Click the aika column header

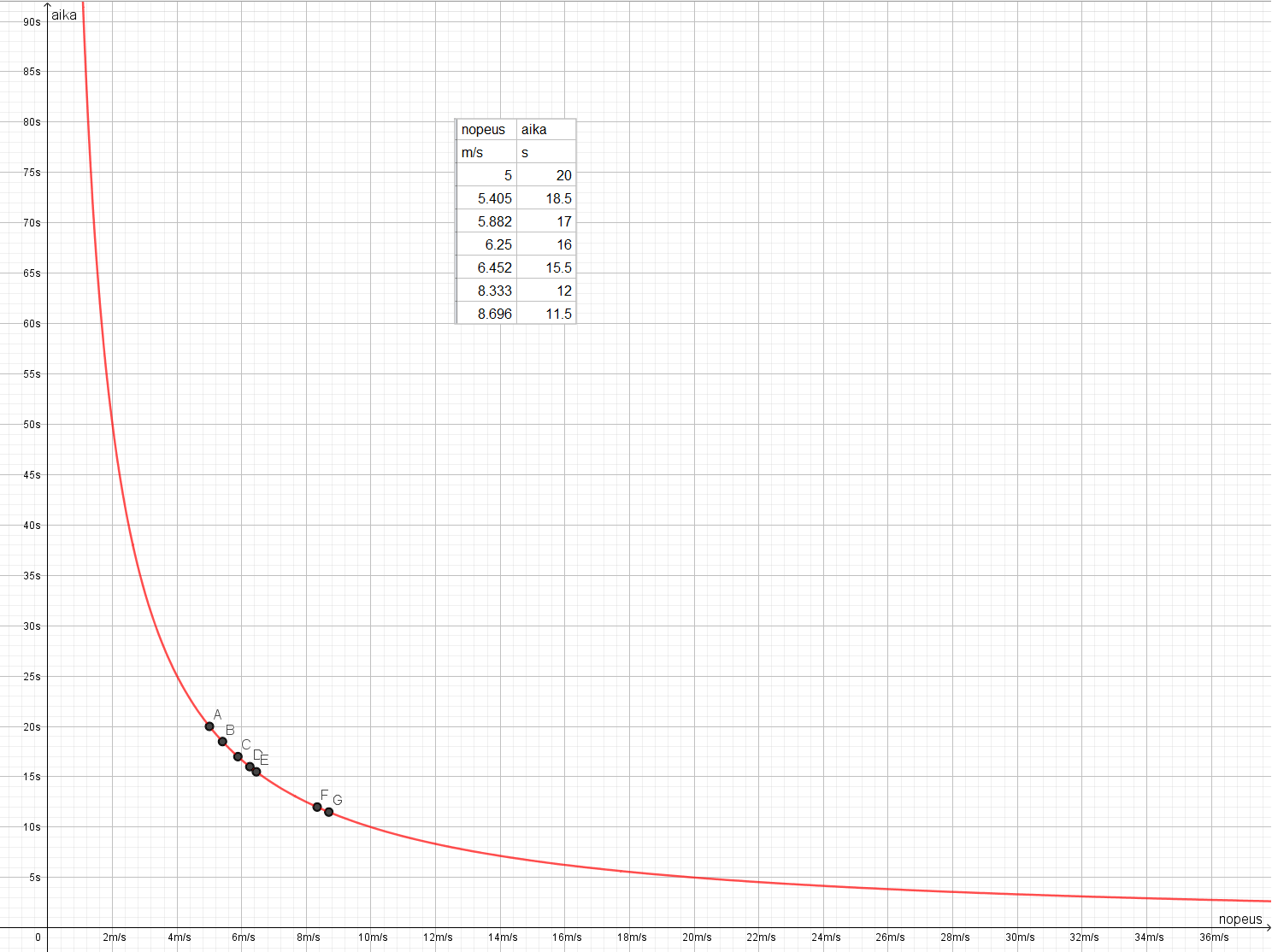click(x=534, y=129)
